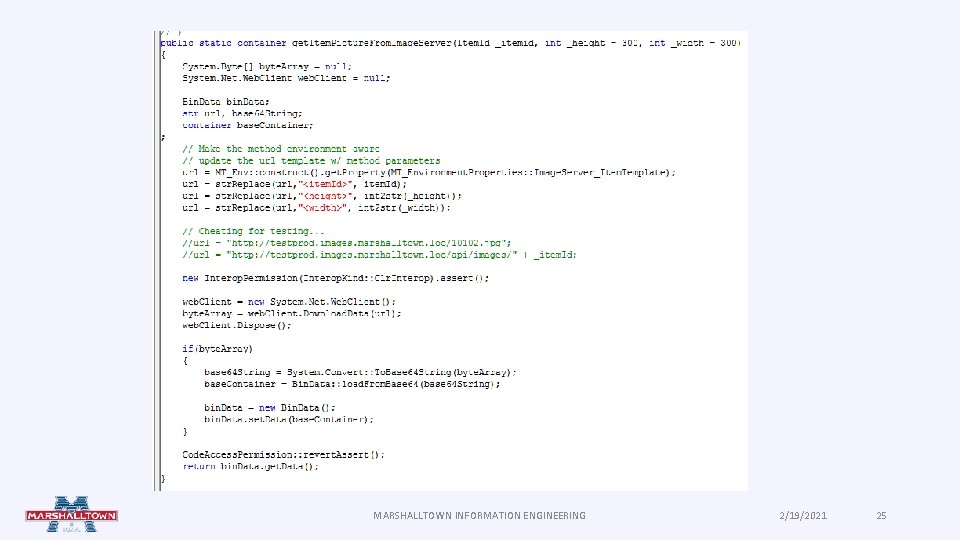960x540 pixels.
Task: Click the commented url with api/images/
Action: 379,255
